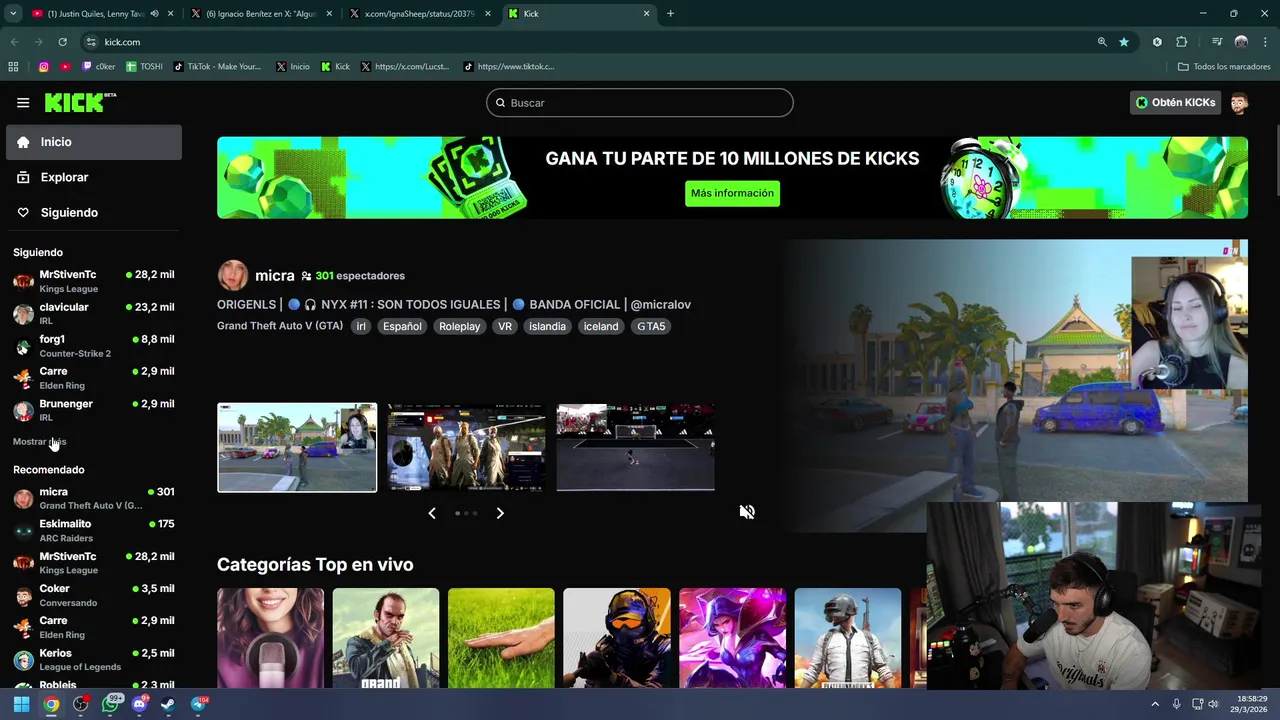Select the three men stream thumbnail
The height and width of the screenshot is (720, 1280).
(x=466, y=448)
